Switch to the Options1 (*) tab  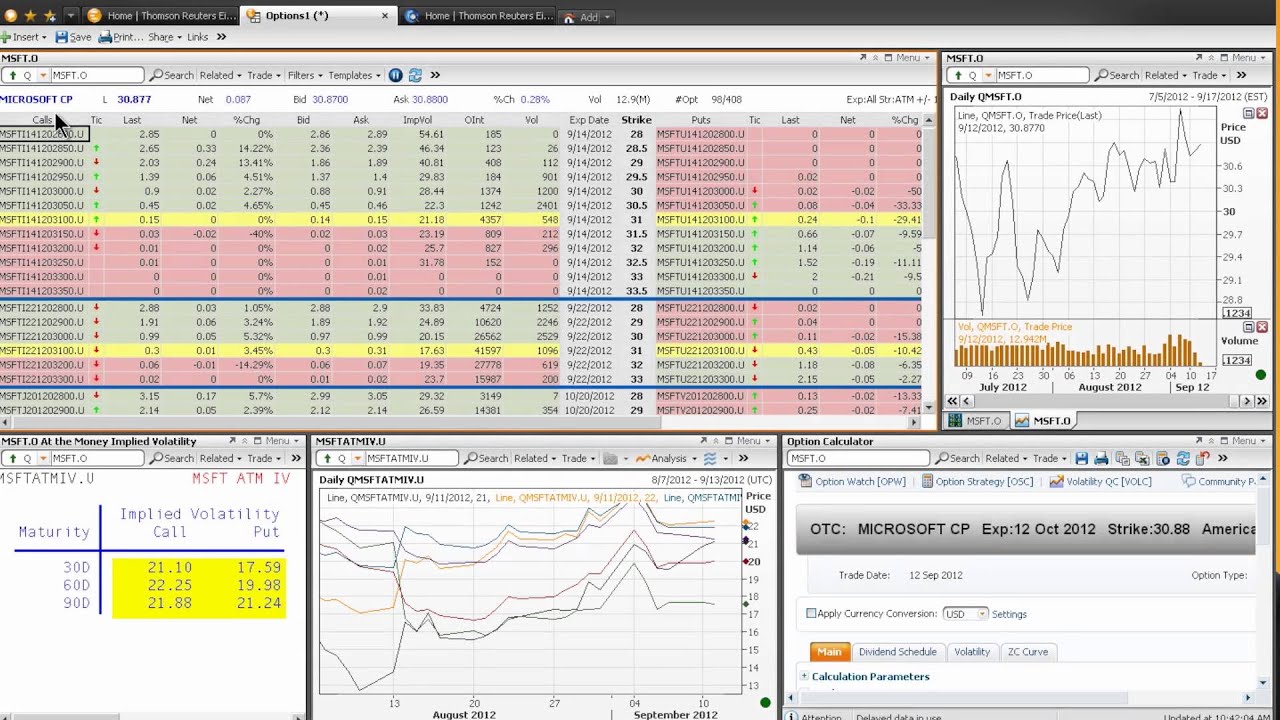[x=319, y=15]
